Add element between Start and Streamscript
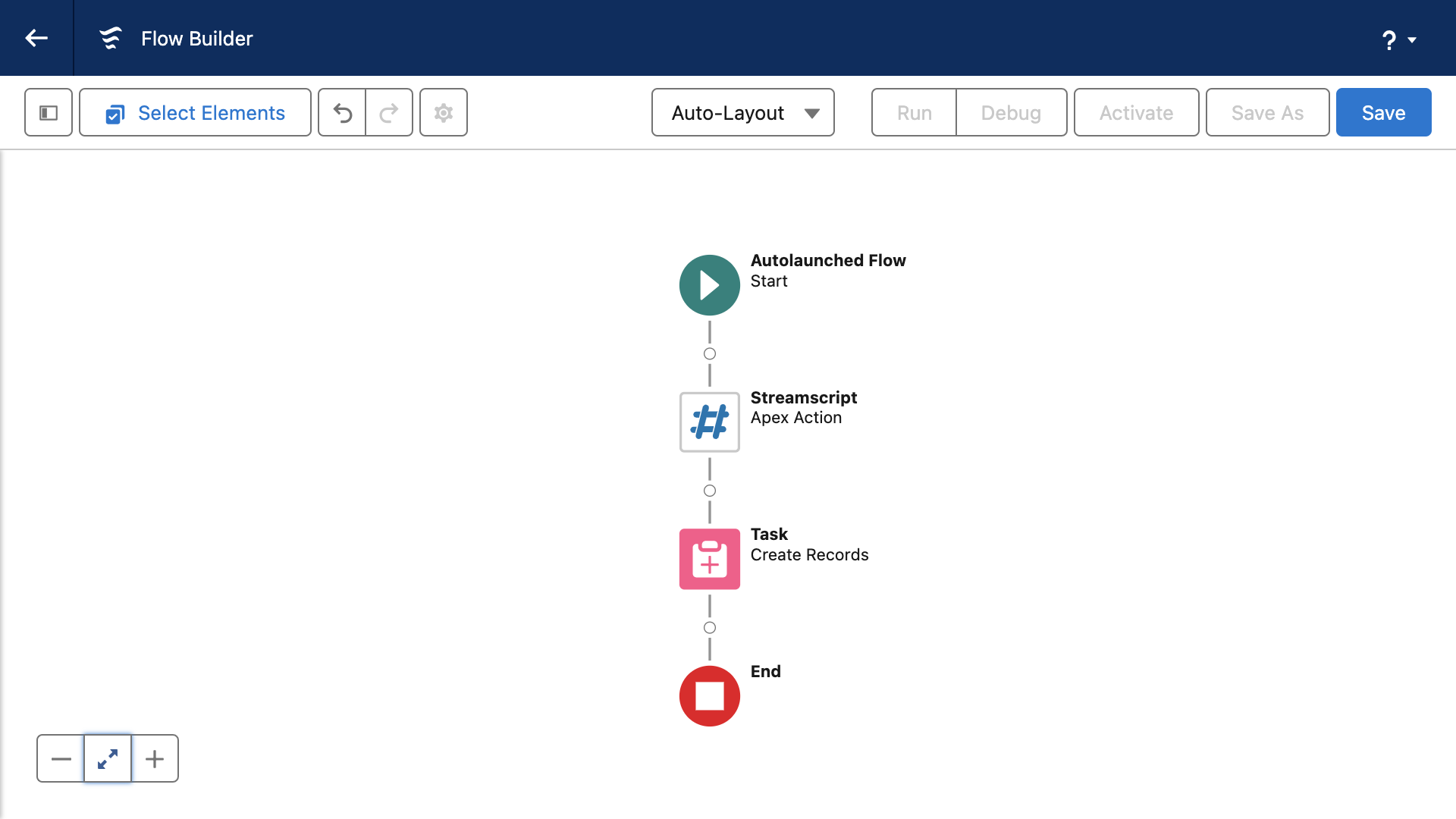Viewport: 1456px width, 819px height. (710, 353)
